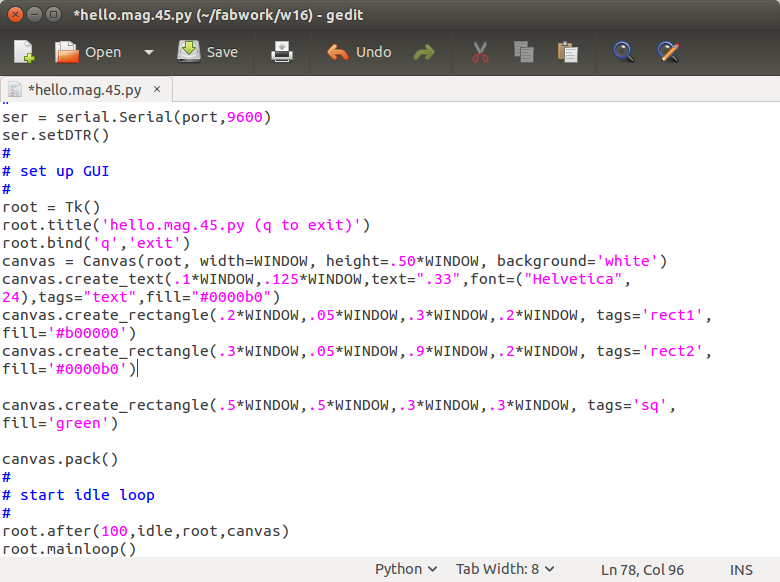Close the gedit window
780x582 pixels.
point(15,14)
